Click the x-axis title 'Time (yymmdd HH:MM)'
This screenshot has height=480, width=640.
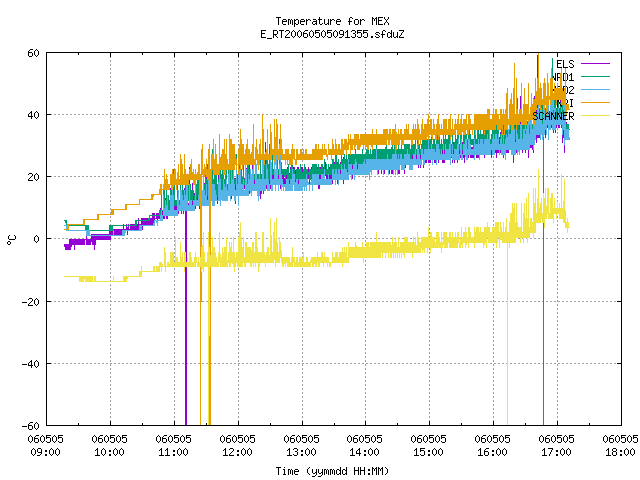tap(332, 471)
